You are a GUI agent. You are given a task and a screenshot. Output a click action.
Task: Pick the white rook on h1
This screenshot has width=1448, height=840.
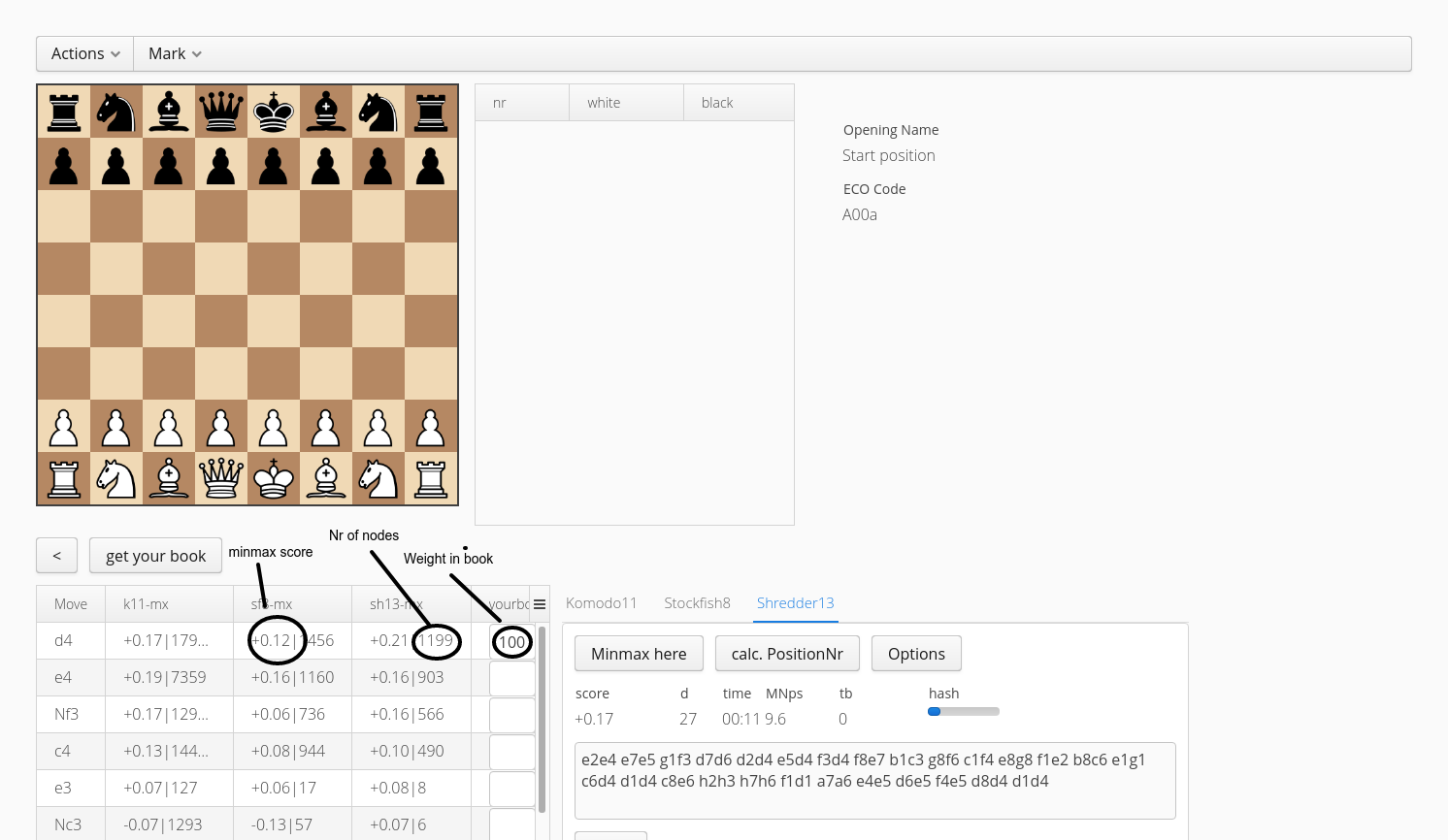pyautogui.click(x=431, y=478)
